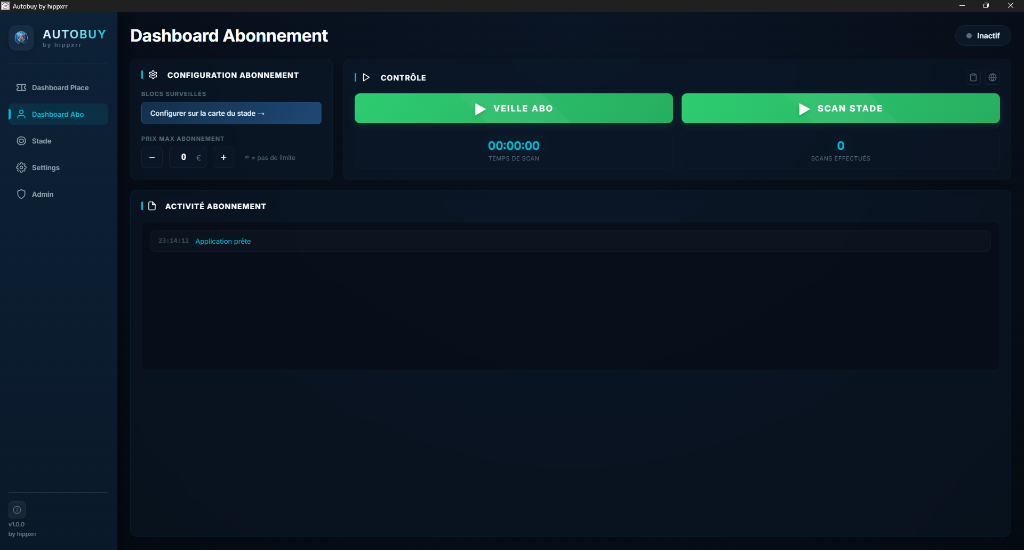The image size is (1024, 550).
Task: Click the CONTRÔLE panel heading
Action: [403, 78]
